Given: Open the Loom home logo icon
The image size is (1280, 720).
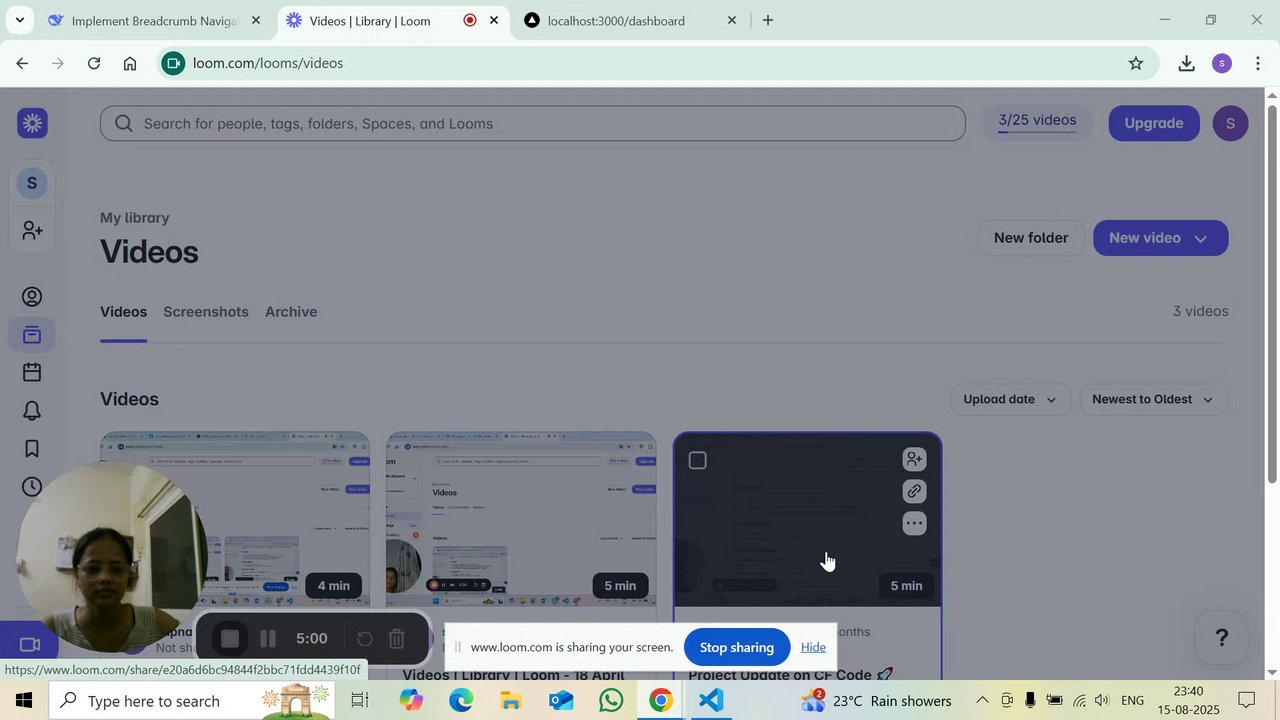Looking at the screenshot, I should tap(32, 123).
